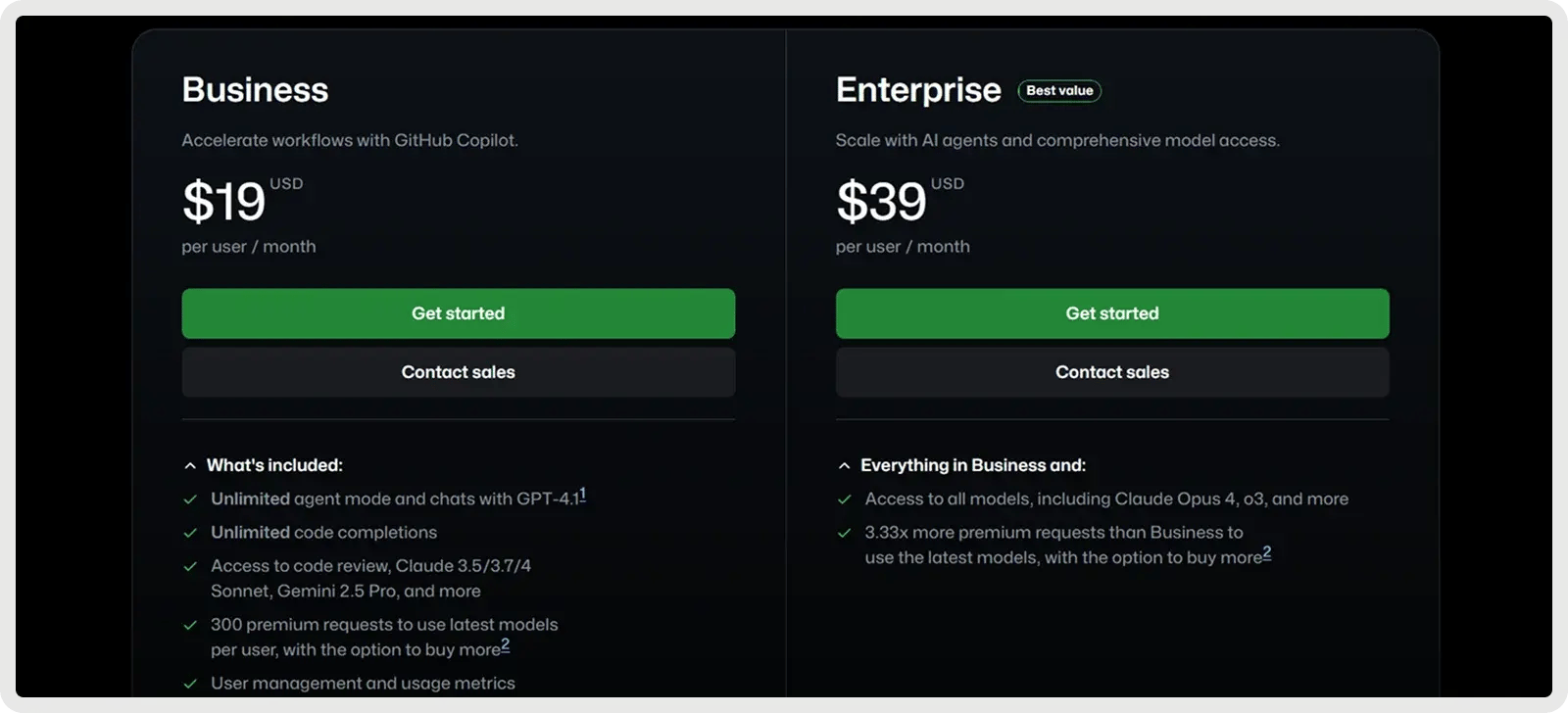This screenshot has width=1568, height=713.
Task: Contact sales for the Business plan
Action: [x=458, y=372]
